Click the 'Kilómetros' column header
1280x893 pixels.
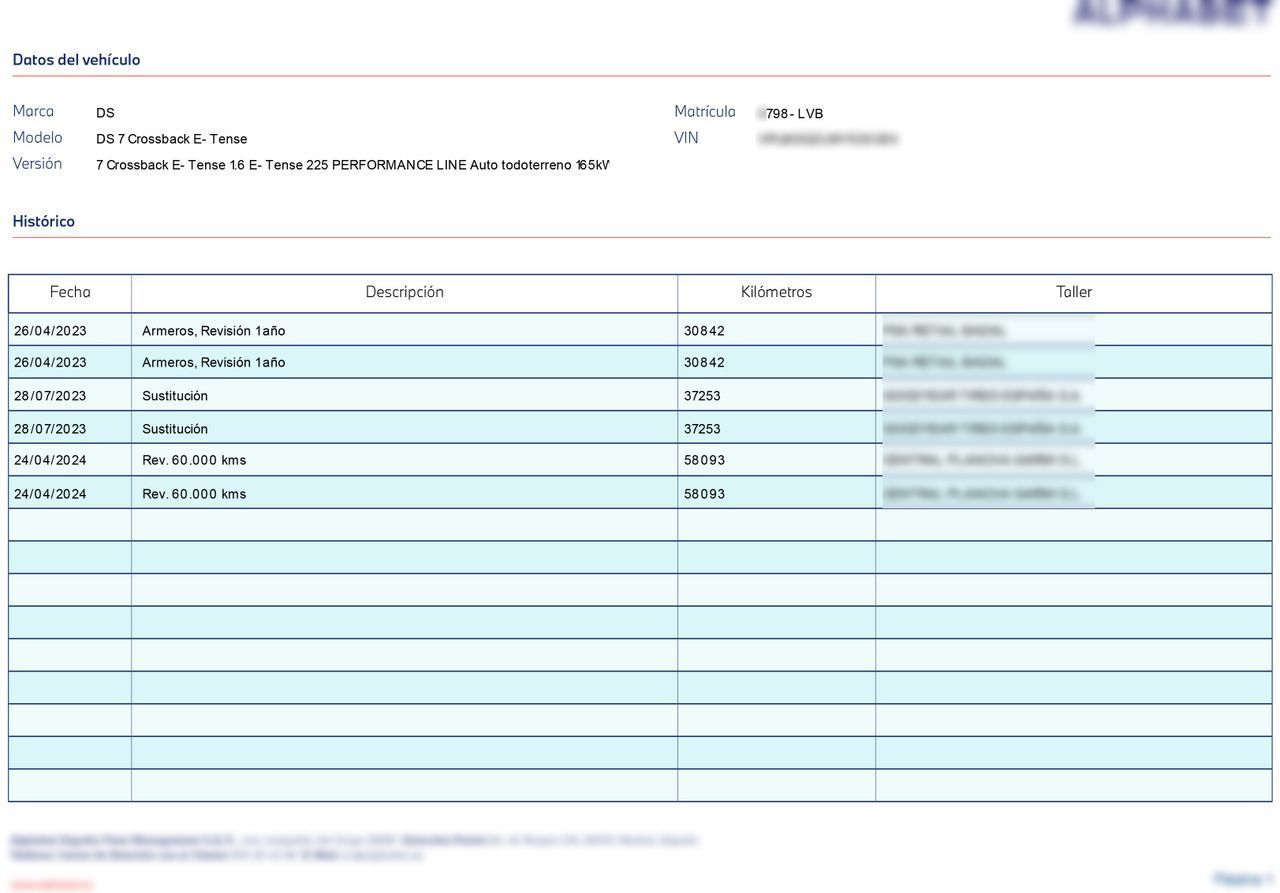pyautogui.click(x=777, y=292)
